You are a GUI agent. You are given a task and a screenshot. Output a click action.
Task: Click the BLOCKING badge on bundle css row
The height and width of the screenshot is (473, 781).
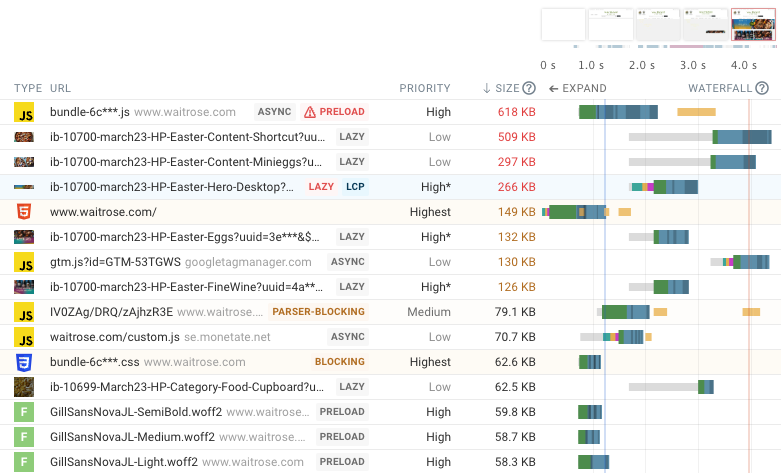click(340, 362)
